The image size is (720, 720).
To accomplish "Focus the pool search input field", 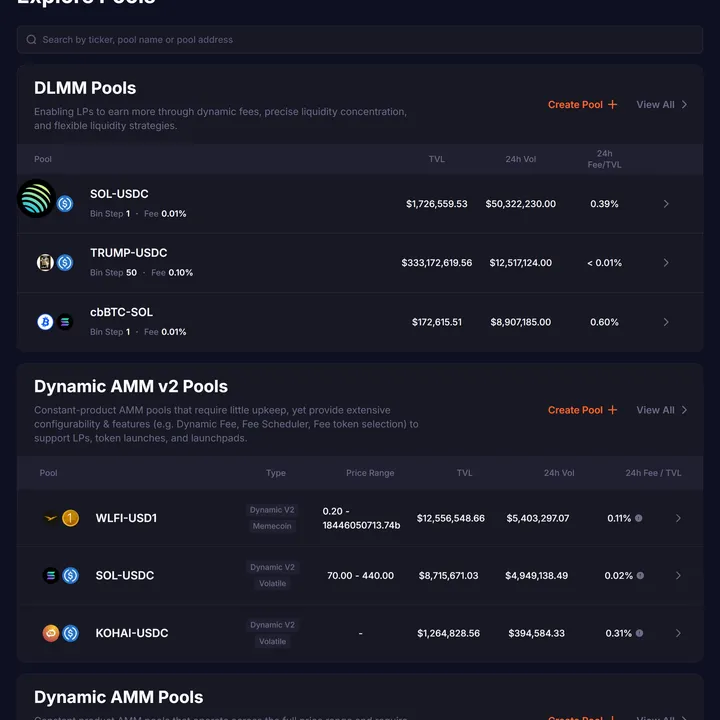I will click(x=360, y=40).
